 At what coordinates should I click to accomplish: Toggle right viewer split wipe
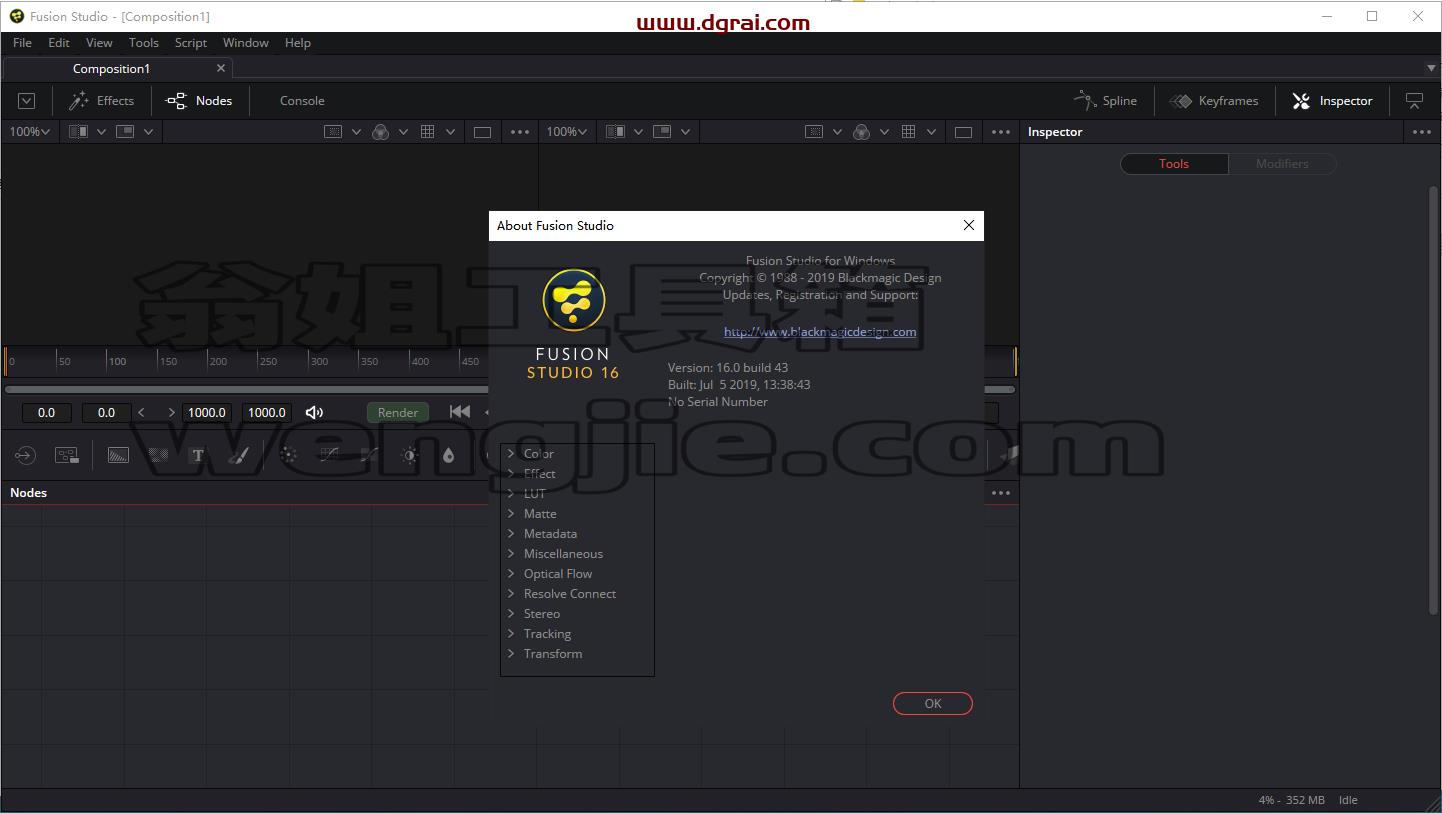616,132
